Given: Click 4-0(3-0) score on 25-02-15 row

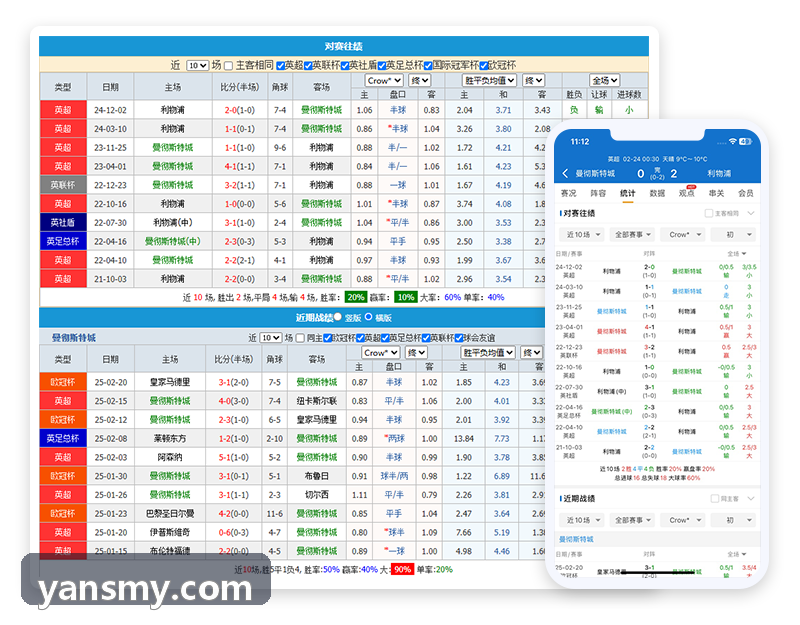Looking at the screenshot, I should coord(234,401).
